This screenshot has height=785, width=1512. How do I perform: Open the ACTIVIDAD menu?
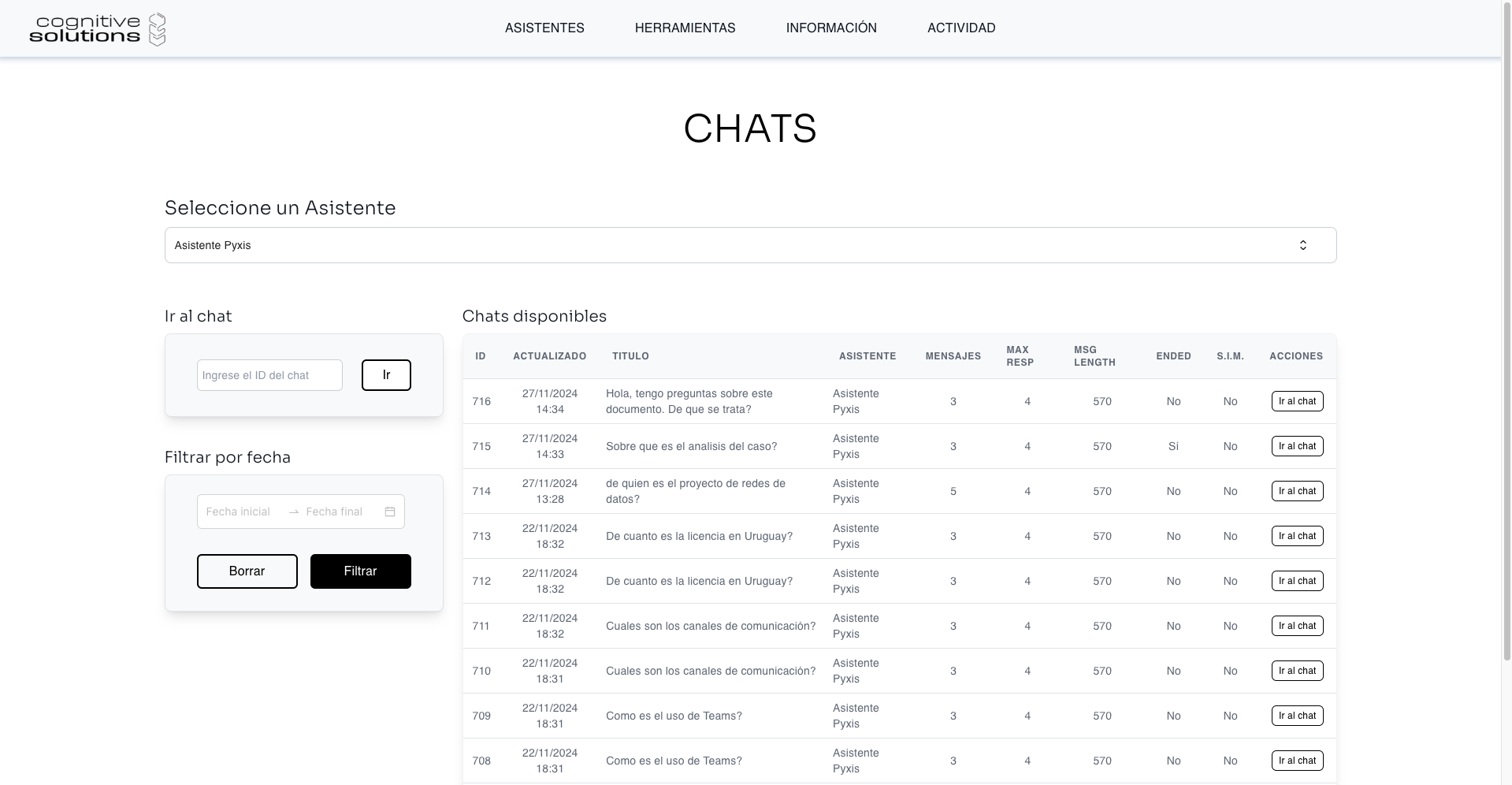coord(961,28)
